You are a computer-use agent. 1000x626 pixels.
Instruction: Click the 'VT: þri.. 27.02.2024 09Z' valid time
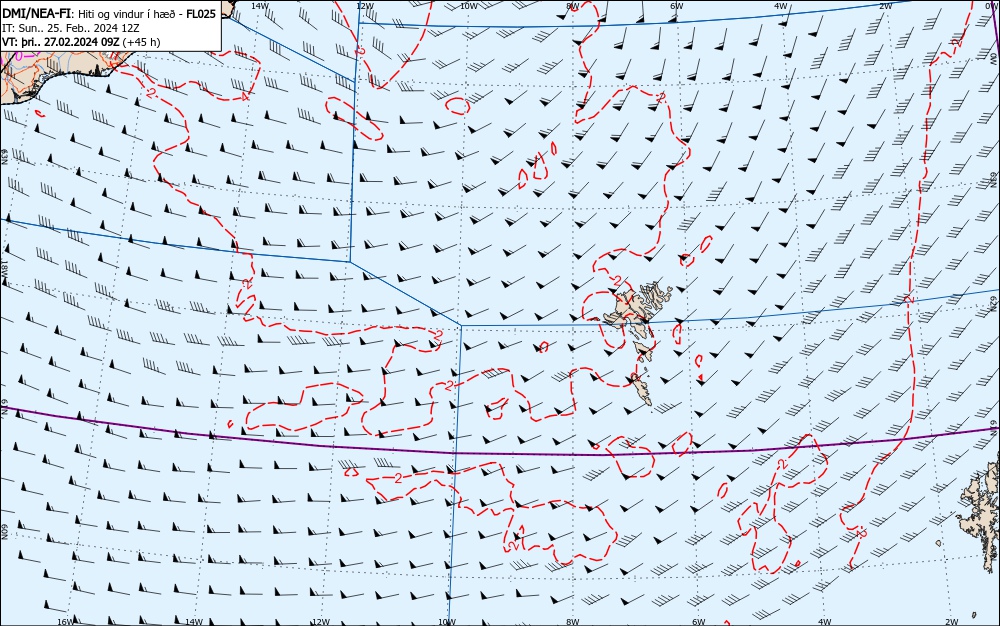(x=61, y=42)
